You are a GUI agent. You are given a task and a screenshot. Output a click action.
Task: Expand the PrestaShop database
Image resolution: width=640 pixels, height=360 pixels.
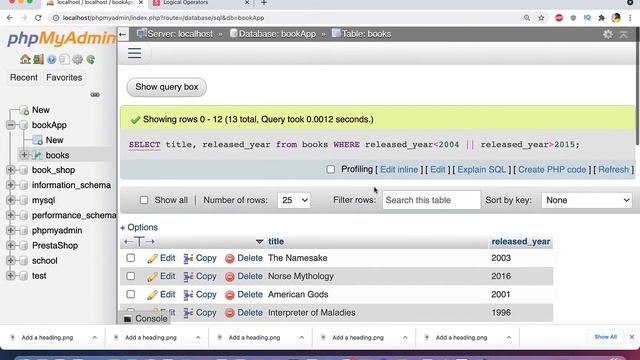[11, 245]
